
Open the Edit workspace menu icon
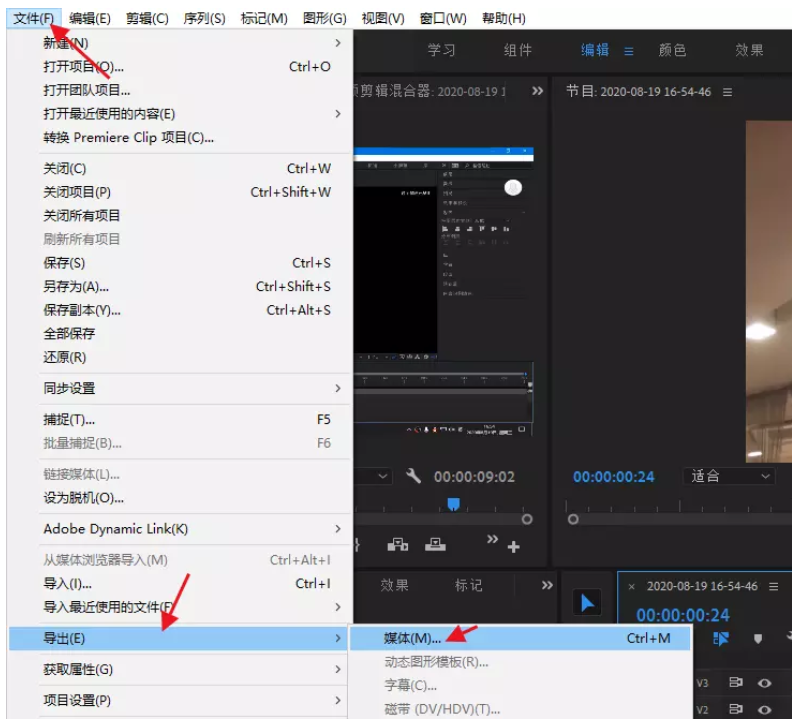[629, 50]
